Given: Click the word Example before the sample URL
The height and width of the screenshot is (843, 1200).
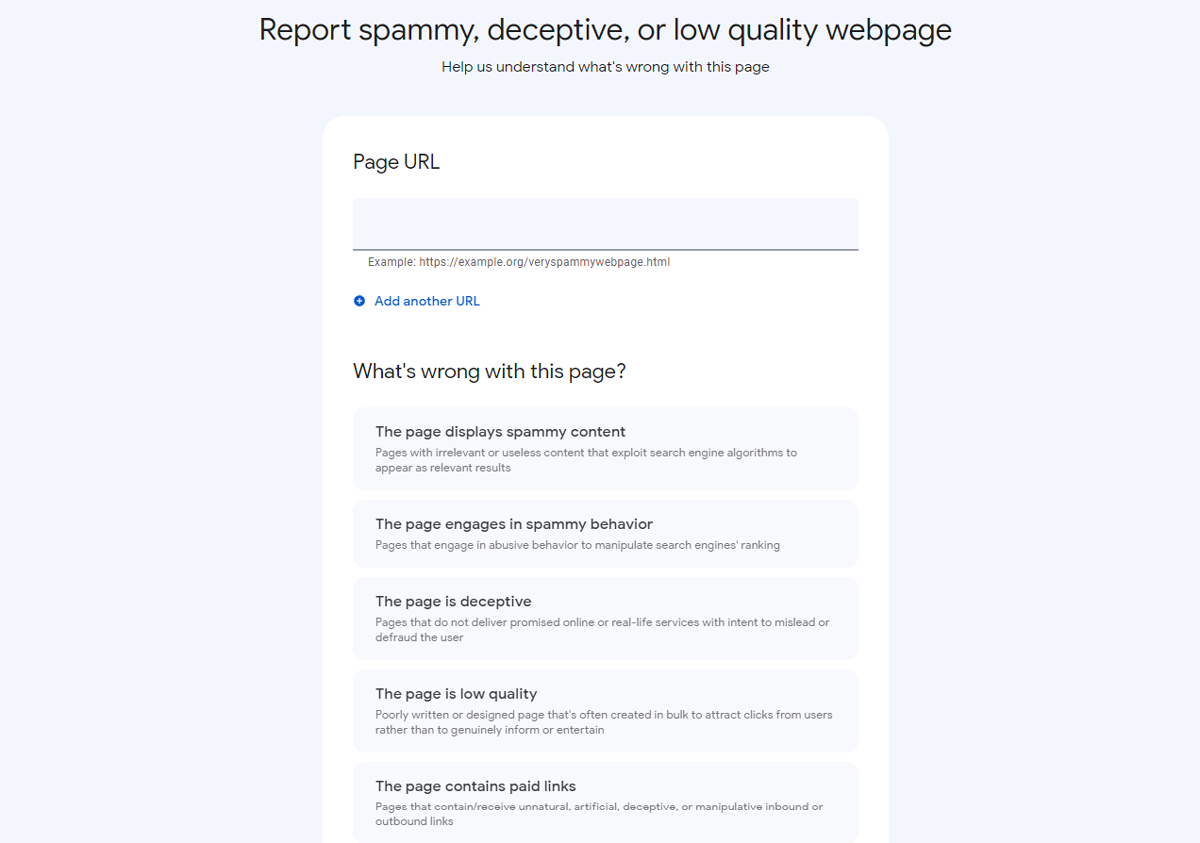Looking at the screenshot, I should [x=391, y=262].
